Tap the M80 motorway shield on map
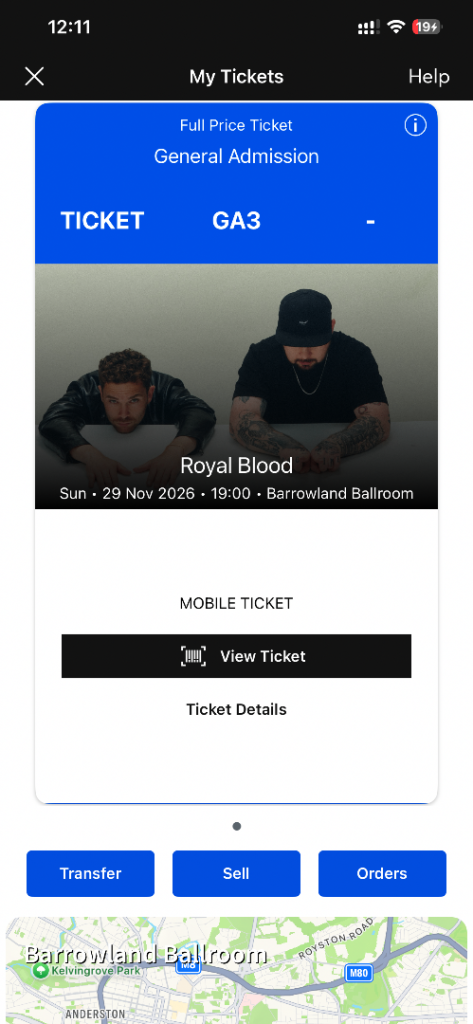 359,973
